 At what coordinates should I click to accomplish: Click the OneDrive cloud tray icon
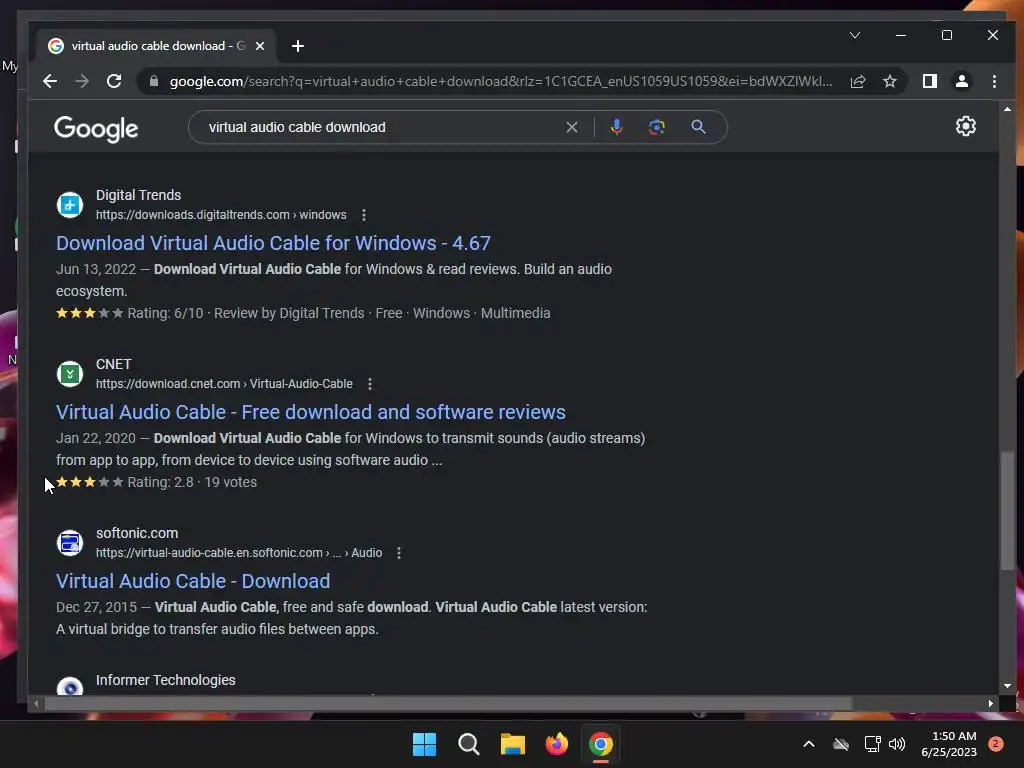841,744
